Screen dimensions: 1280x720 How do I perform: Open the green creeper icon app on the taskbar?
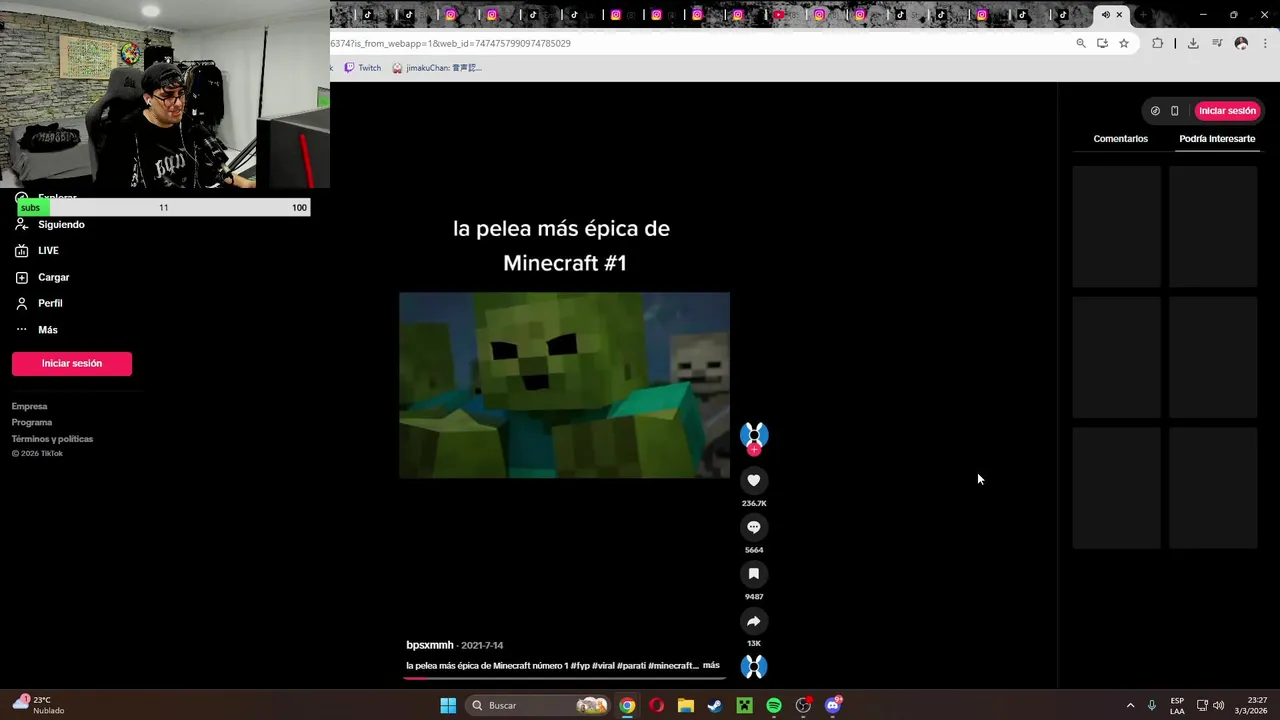click(x=744, y=705)
